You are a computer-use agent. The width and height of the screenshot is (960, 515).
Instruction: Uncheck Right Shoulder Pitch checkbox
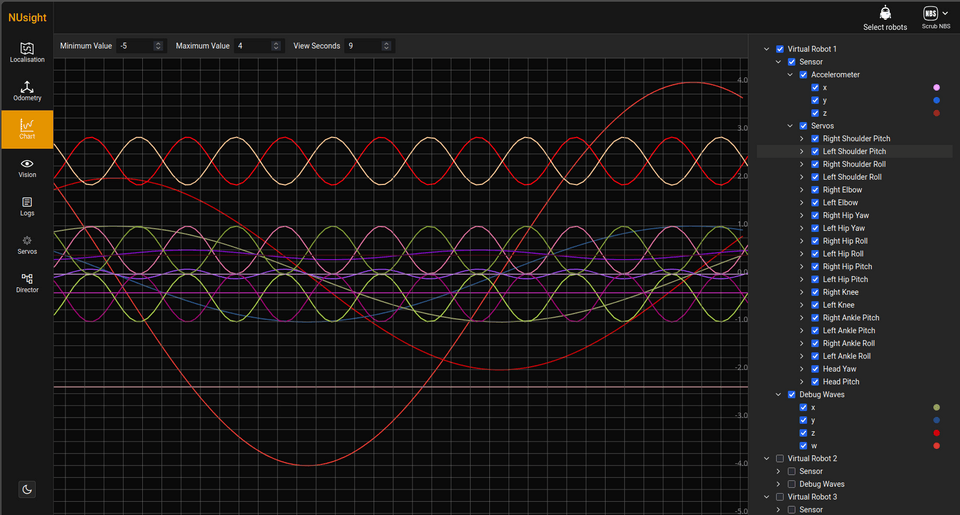815,138
